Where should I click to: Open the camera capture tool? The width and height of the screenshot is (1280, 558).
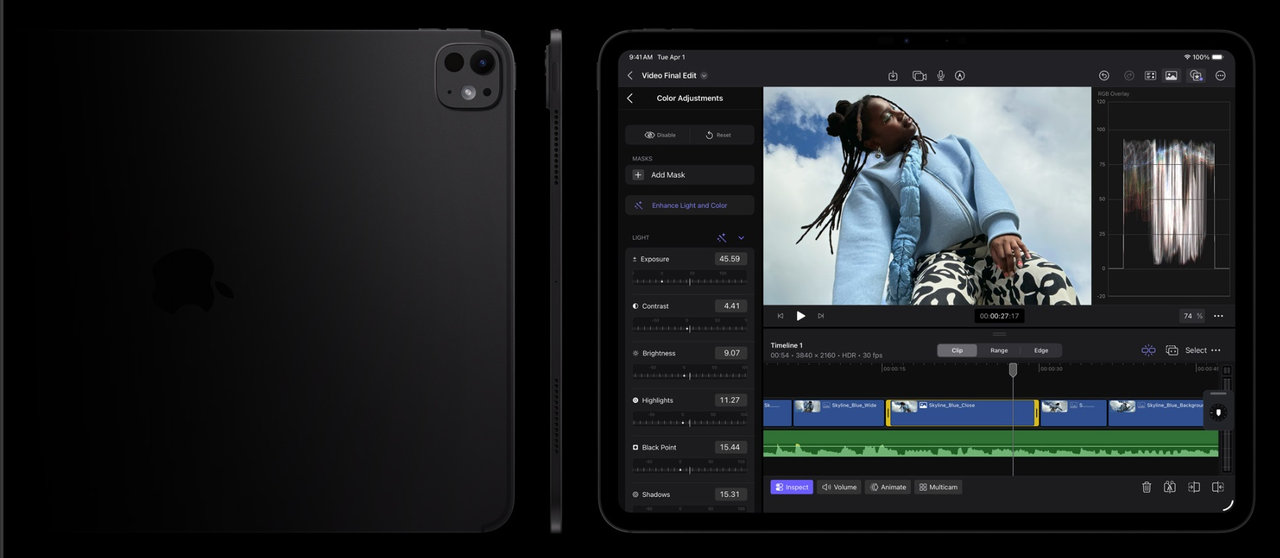click(x=919, y=76)
